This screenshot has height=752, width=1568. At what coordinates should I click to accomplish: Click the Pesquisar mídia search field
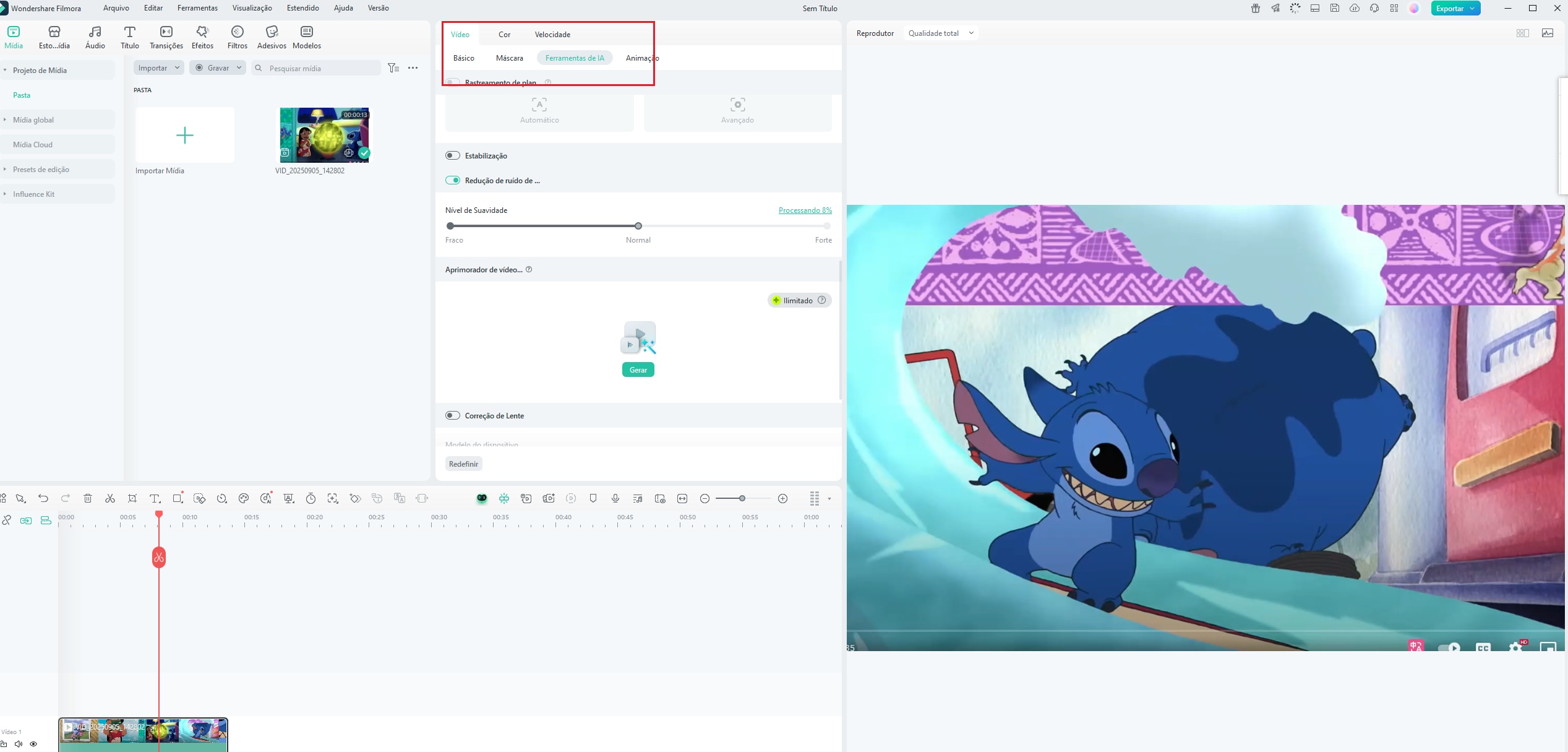click(316, 68)
